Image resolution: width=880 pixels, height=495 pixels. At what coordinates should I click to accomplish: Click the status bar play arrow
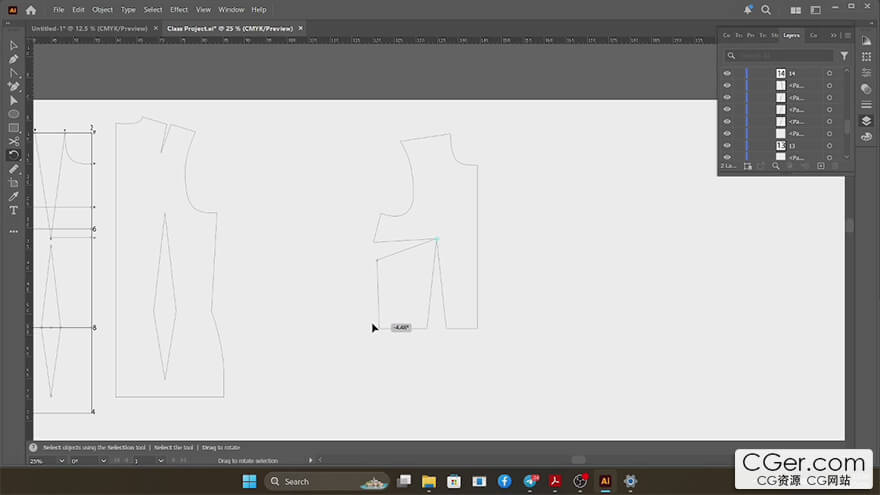click(310, 460)
